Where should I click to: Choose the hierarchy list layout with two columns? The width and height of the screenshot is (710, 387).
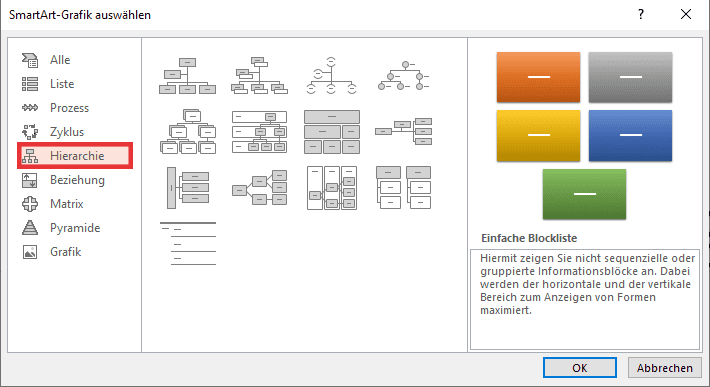click(x=403, y=188)
